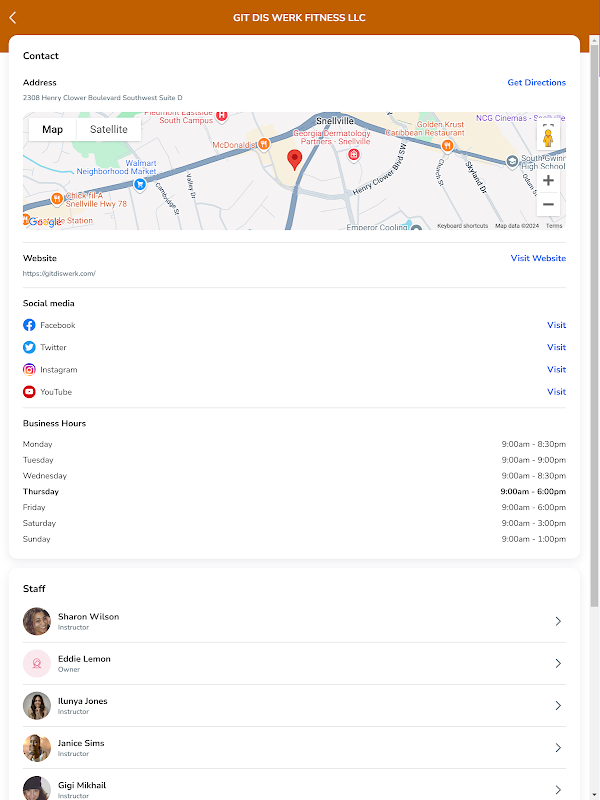Viewport: 600px width, 800px height.
Task: Click the Walmart Neighborhood Market cart marker
Action: (140, 185)
